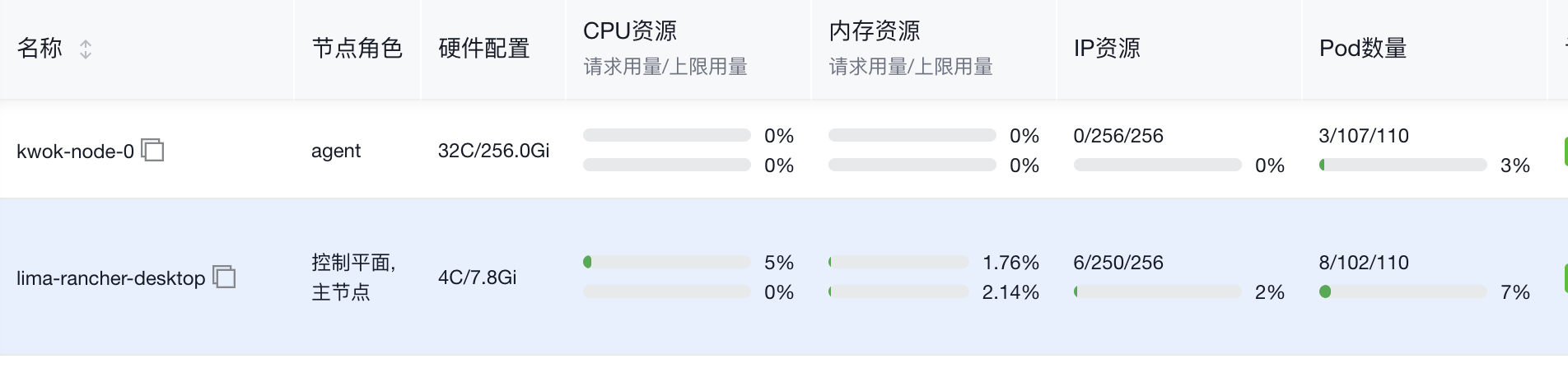Open the lima-rancher-desktop node link
The height and width of the screenshot is (387, 1568).
pos(110,278)
